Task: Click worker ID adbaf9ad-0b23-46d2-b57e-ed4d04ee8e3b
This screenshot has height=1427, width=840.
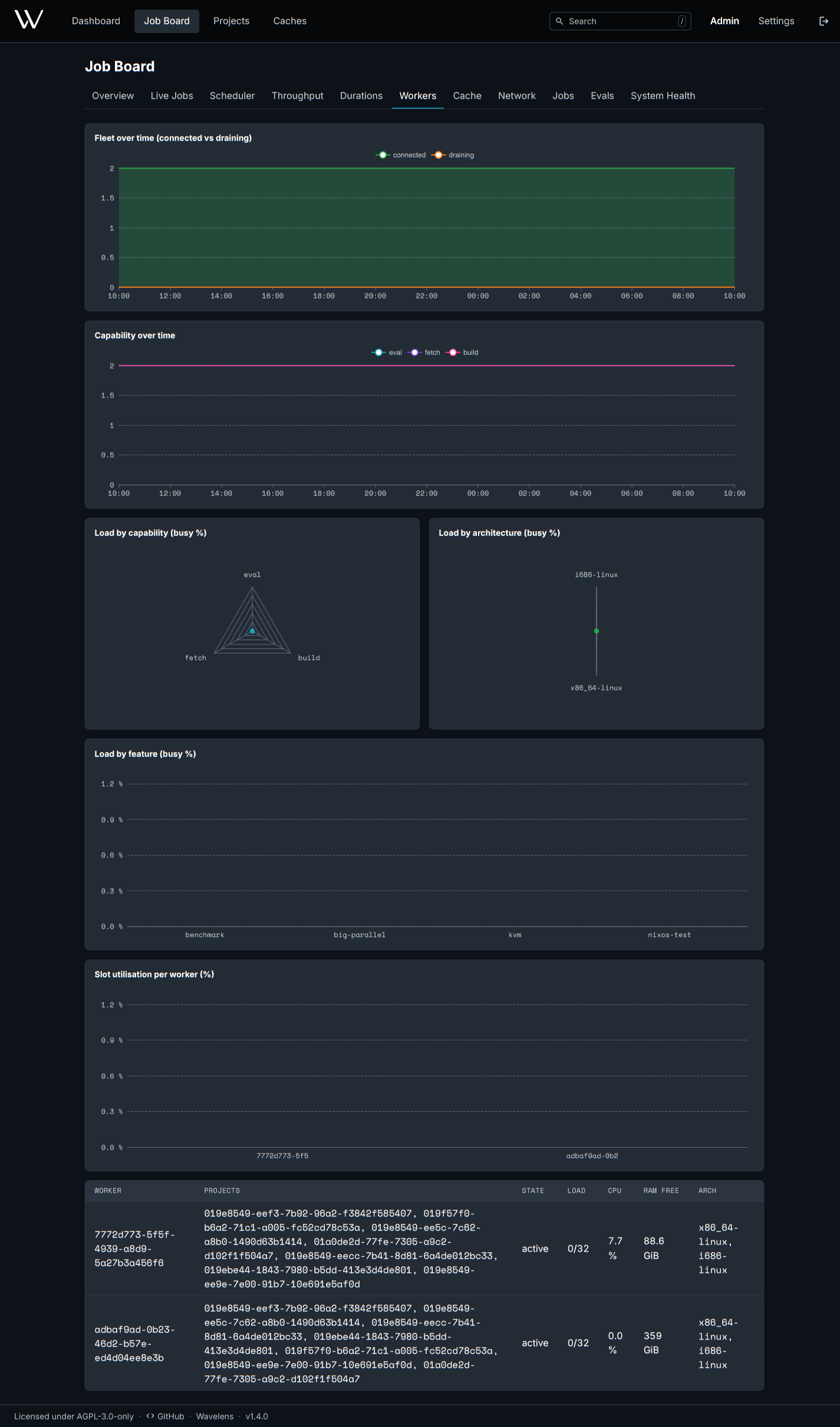Action: click(135, 1343)
